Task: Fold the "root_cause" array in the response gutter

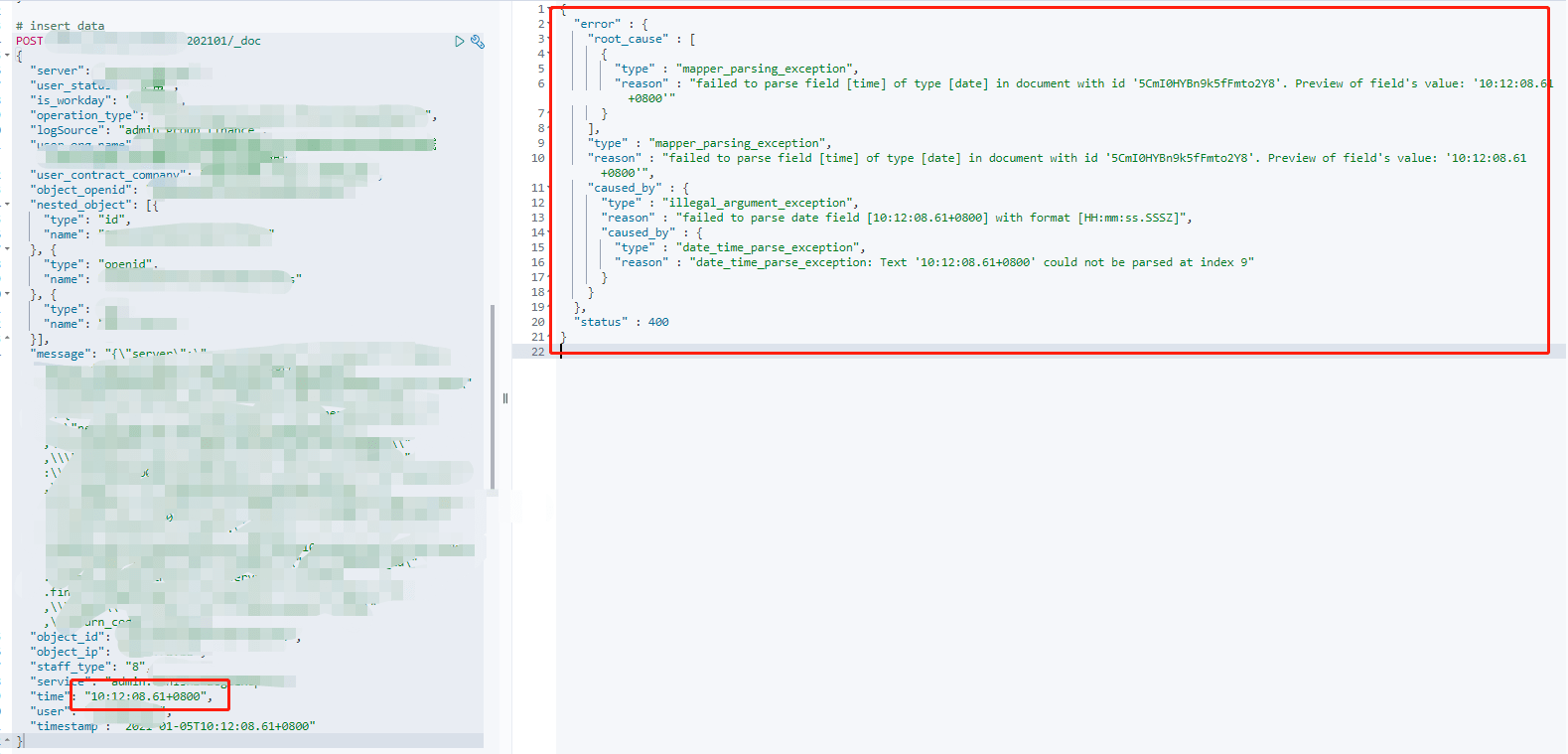Action: coord(551,39)
